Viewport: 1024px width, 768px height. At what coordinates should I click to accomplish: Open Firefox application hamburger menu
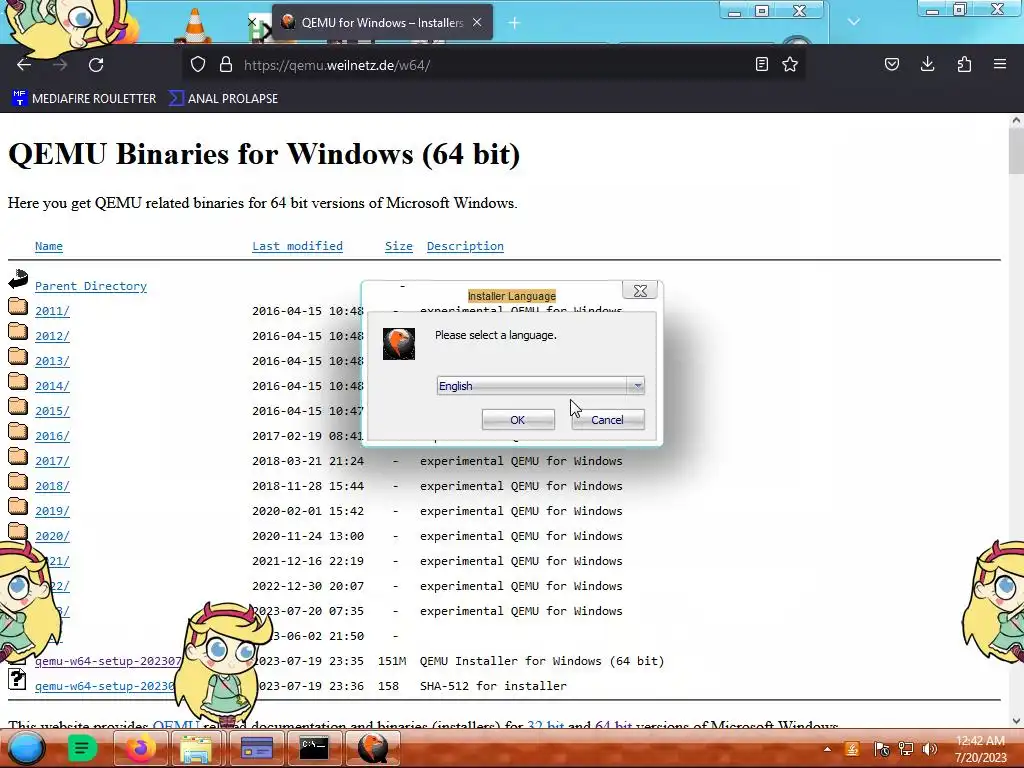pos(1000,64)
